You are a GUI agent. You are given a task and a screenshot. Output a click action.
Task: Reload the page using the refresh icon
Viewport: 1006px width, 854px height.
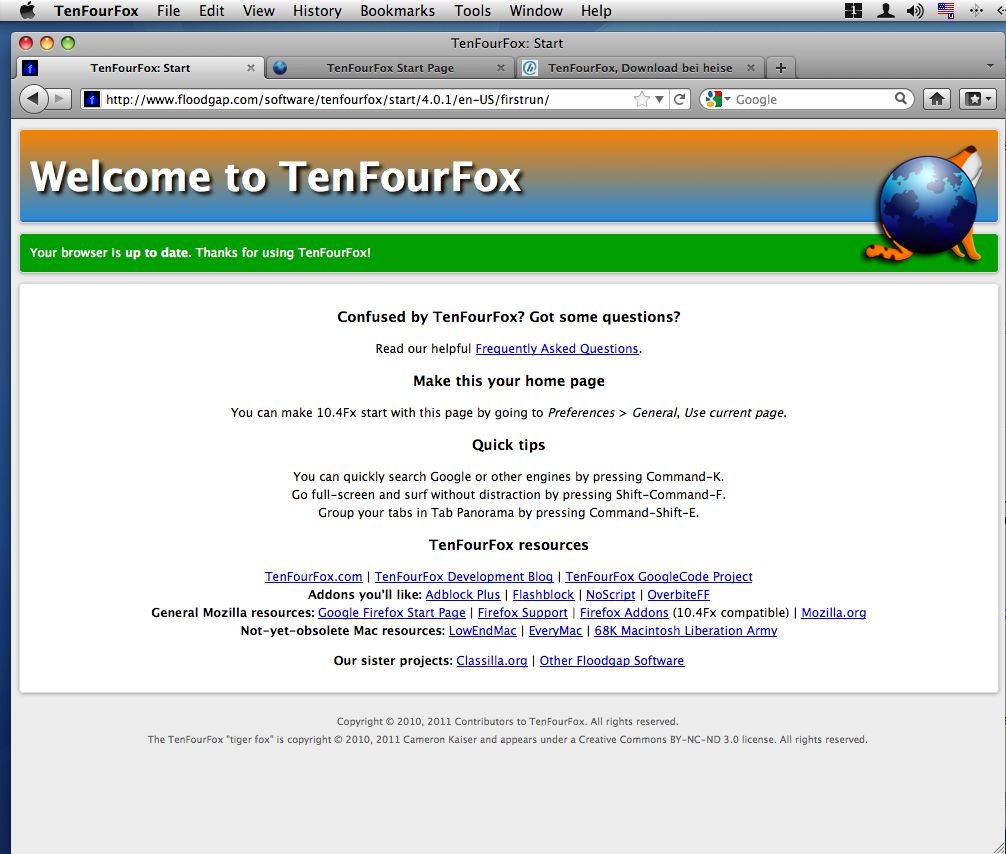click(679, 99)
